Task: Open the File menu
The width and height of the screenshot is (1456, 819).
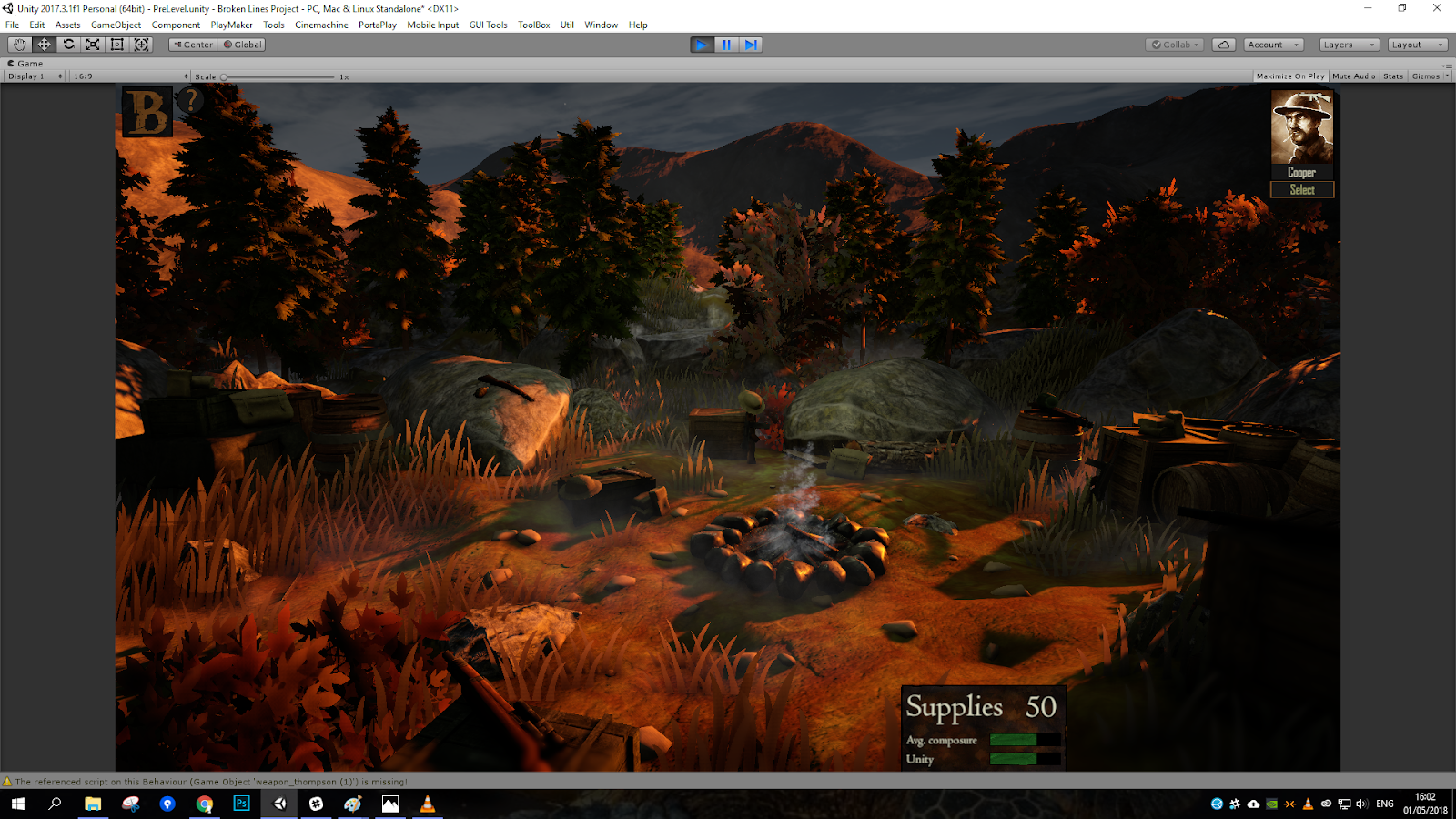Action: (x=12, y=25)
